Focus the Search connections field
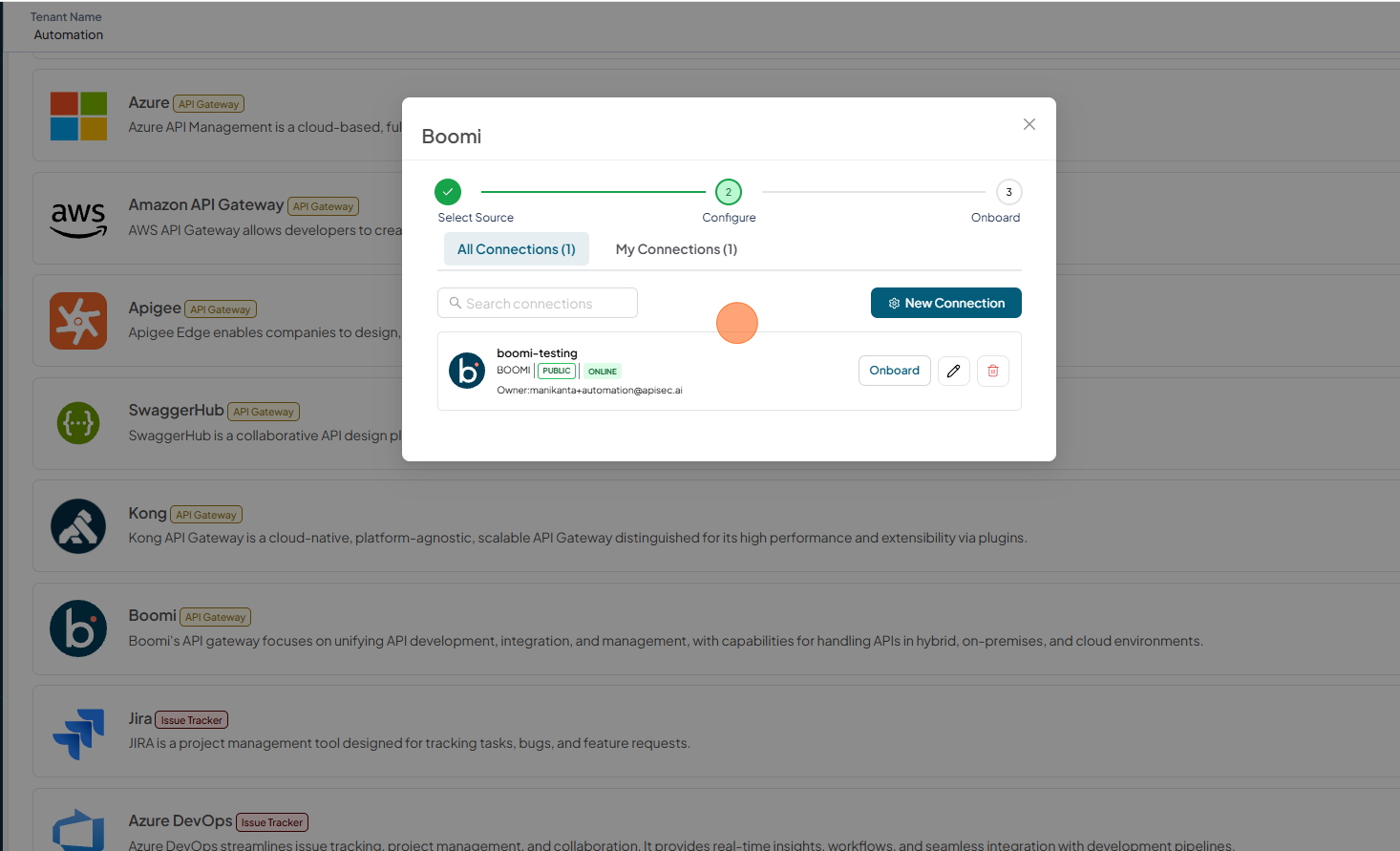 tap(538, 303)
